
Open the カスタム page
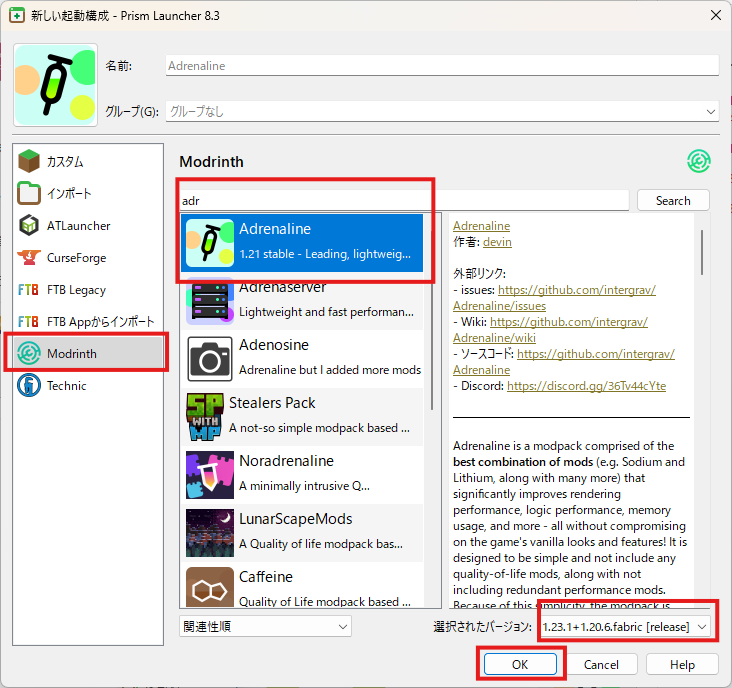click(x=88, y=161)
